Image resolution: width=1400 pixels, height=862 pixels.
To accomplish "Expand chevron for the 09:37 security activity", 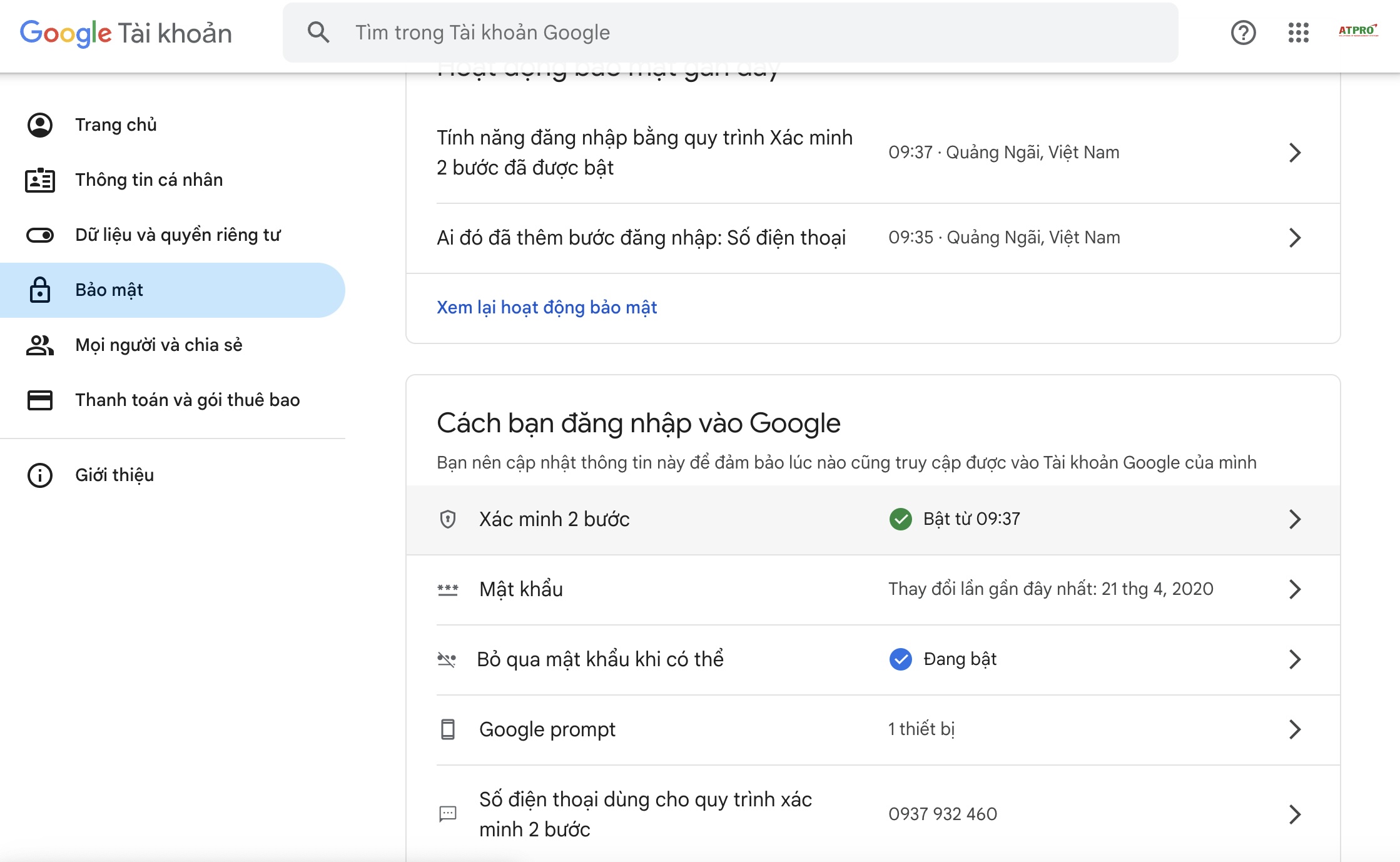I will point(1295,153).
